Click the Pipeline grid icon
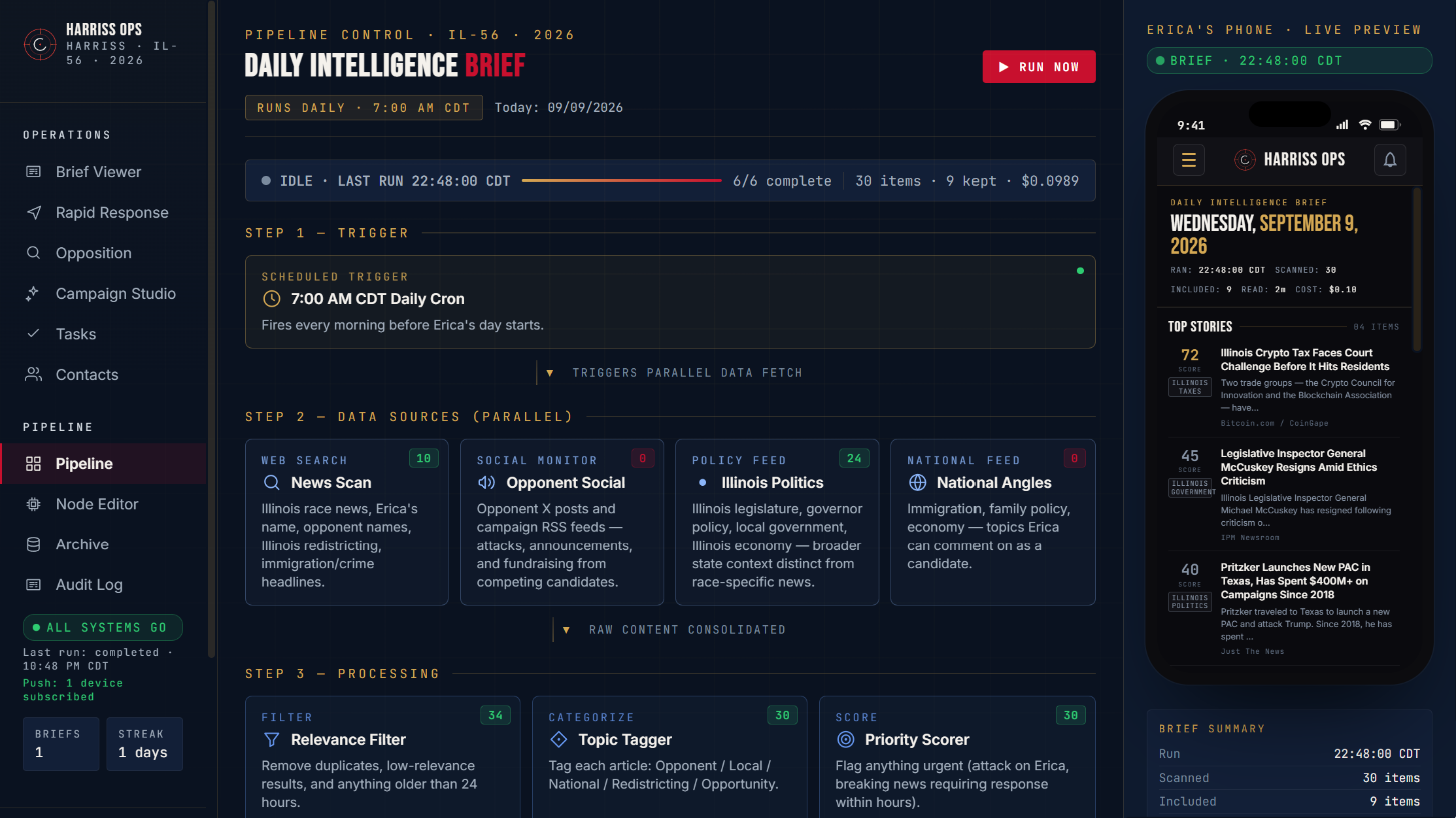 coord(33,464)
